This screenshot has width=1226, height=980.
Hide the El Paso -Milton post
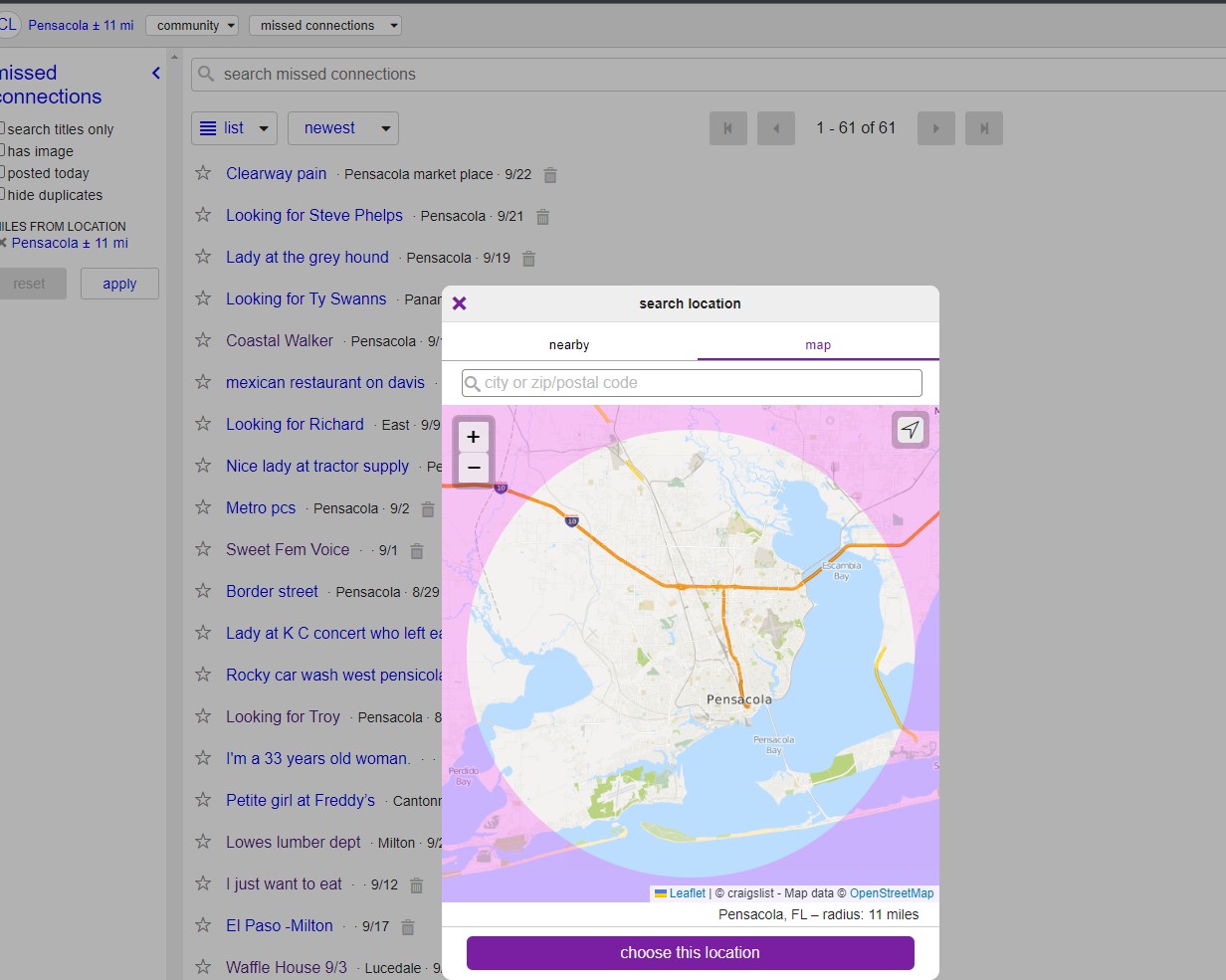pyautogui.click(x=408, y=927)
